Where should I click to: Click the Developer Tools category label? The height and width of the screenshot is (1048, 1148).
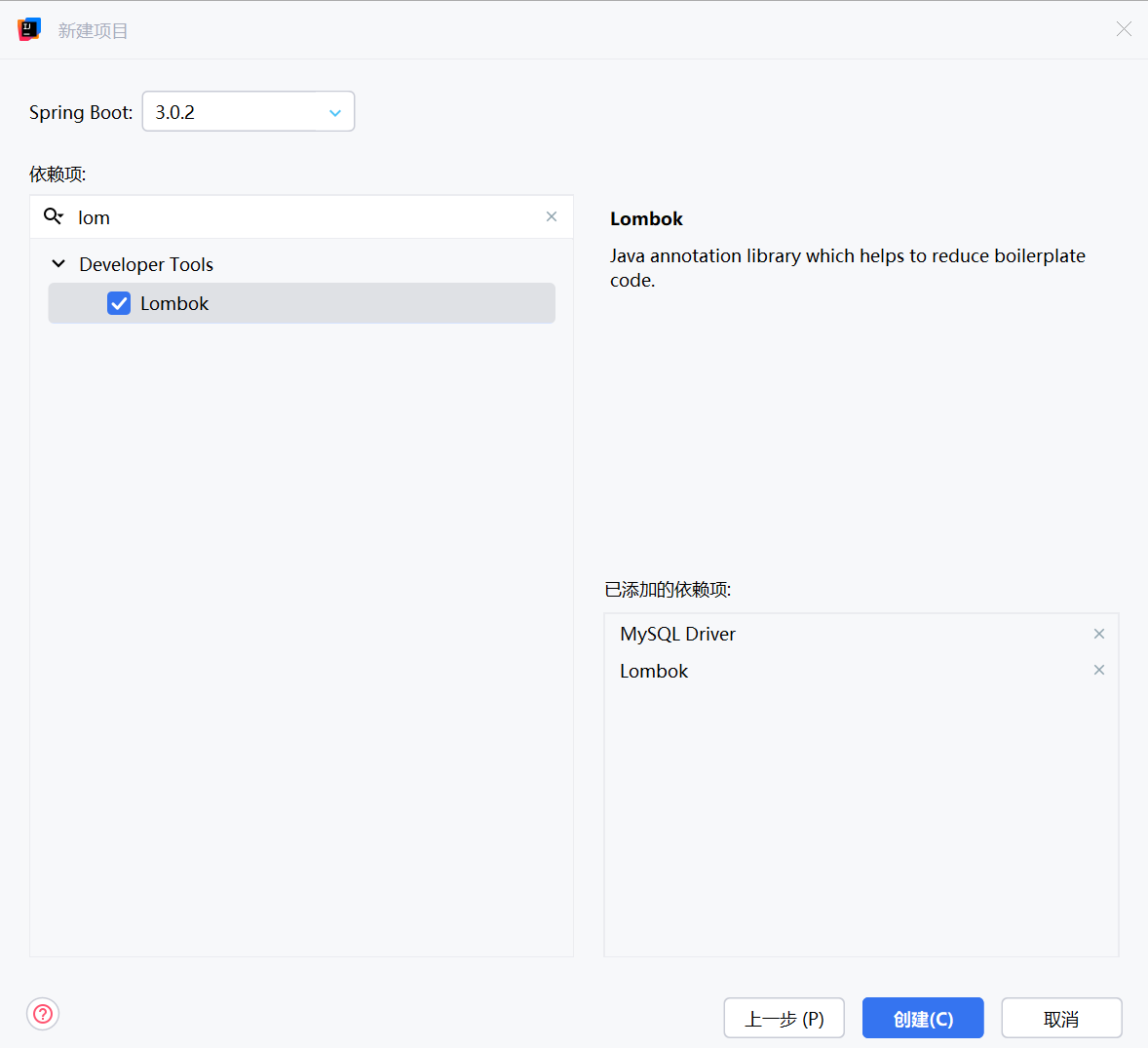pyautogui.click(x=146, y=264)
